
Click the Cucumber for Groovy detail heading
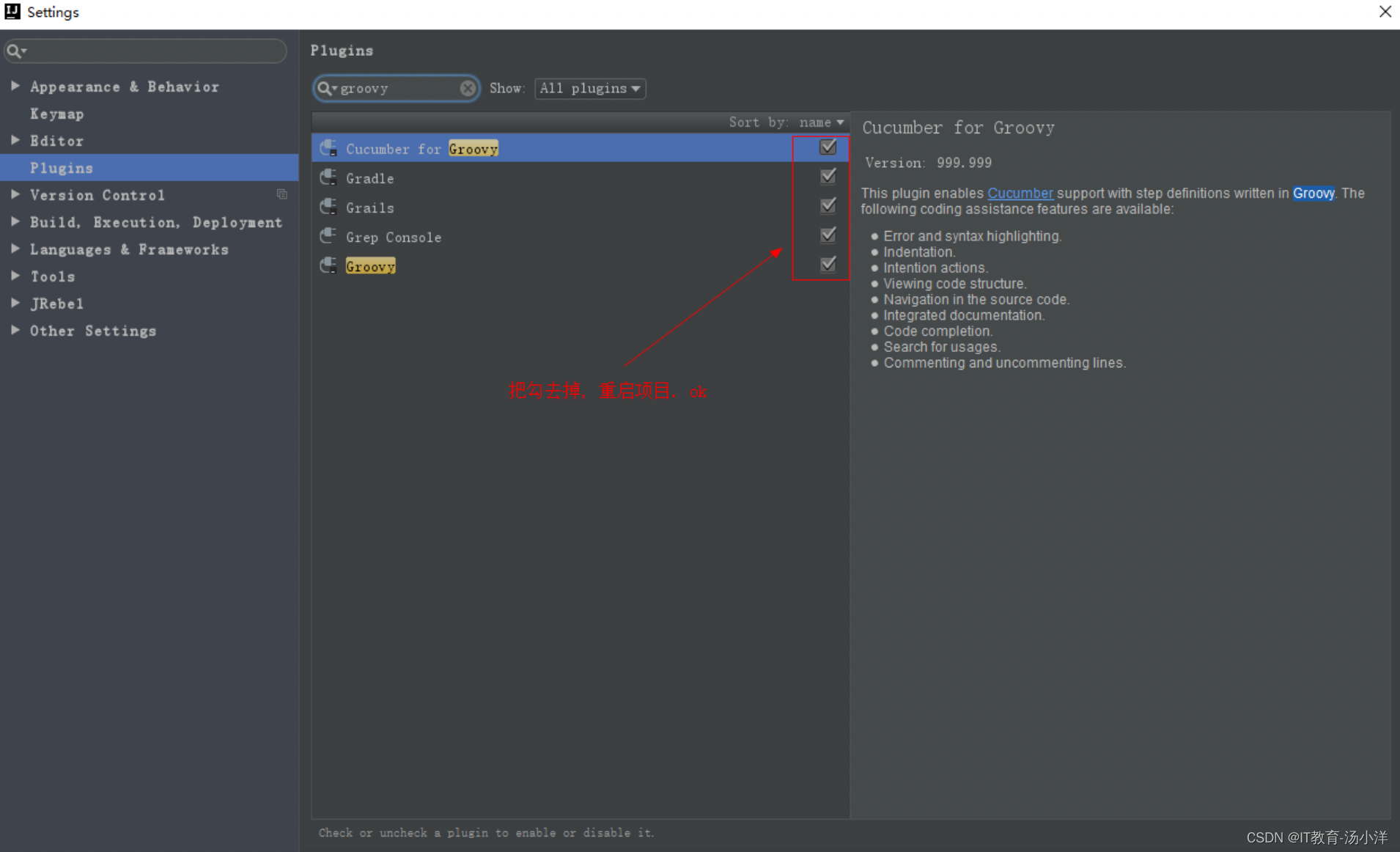pyautogui.click(x=958, y=128)
